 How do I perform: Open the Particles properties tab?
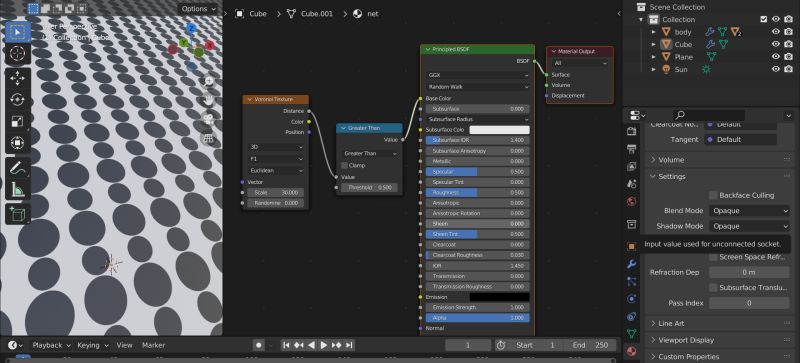[632, 281]
